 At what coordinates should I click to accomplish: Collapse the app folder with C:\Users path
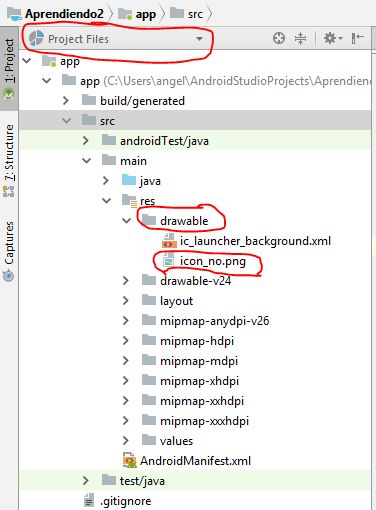tap(47, 81)
